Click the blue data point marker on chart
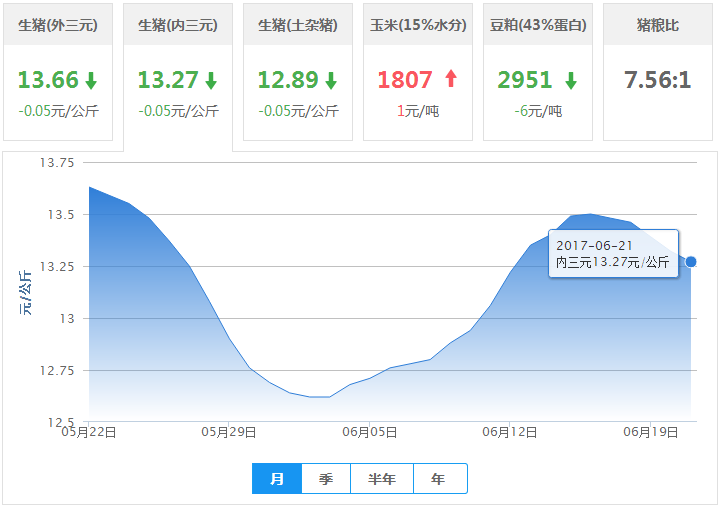This screenshot has width=723, height=510. (691, 262)
